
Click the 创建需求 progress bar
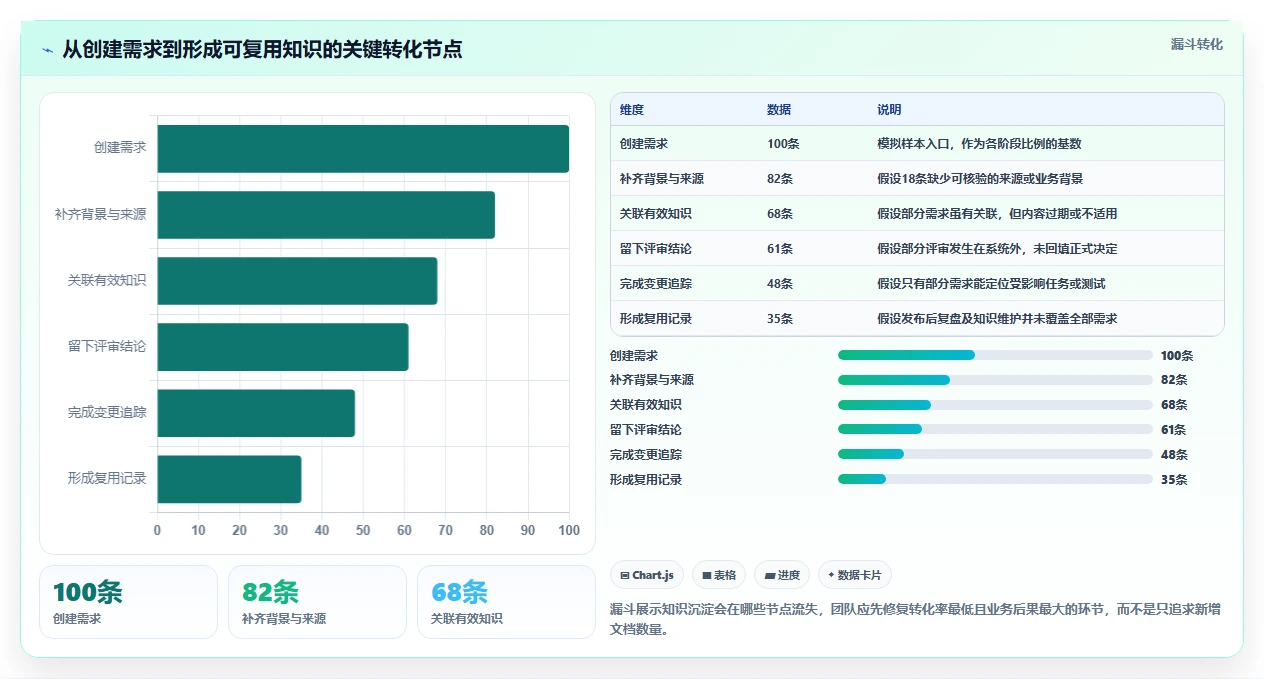click(995, 355)
